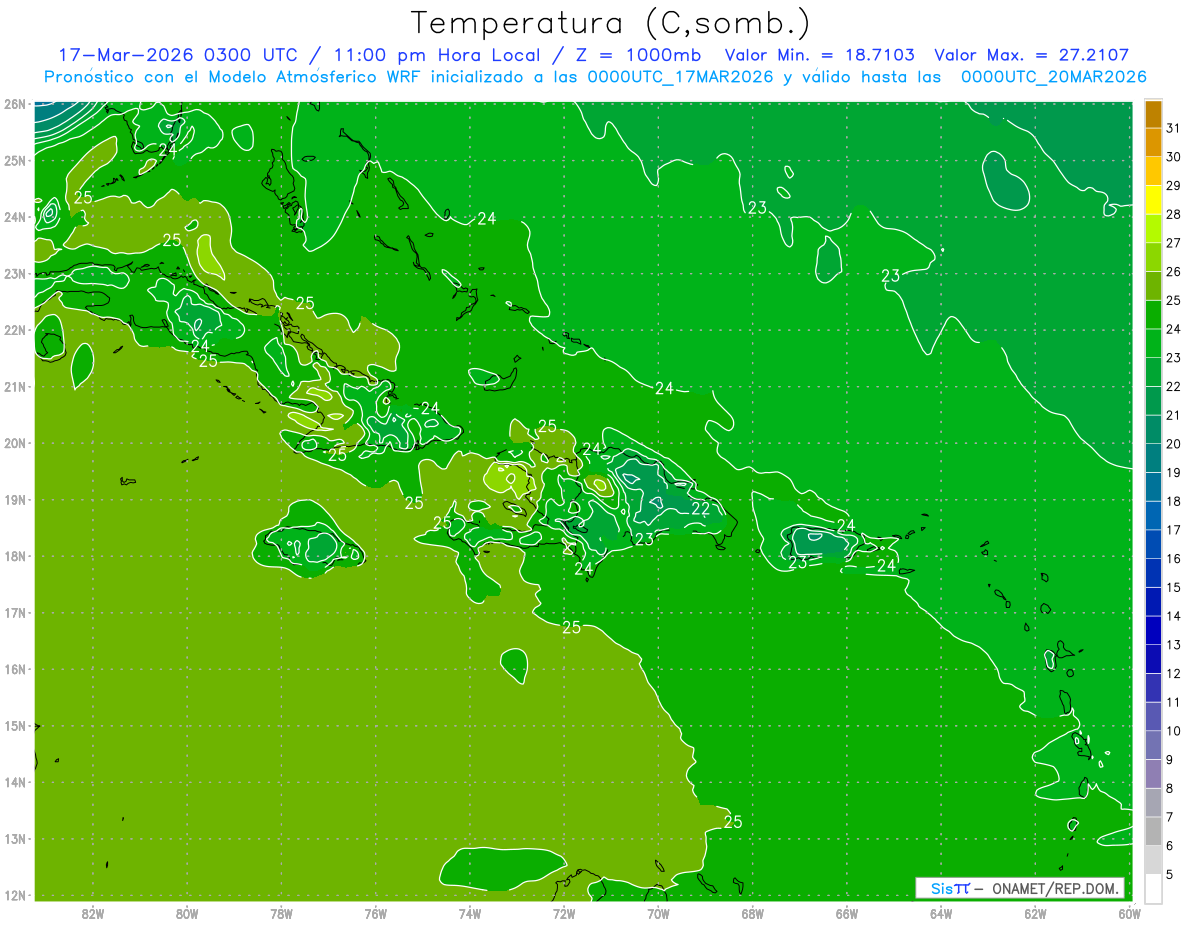This screenshot has height=927, width=1200.
Task: Click label 21 on the color scale
Action: coord(1173,415)
